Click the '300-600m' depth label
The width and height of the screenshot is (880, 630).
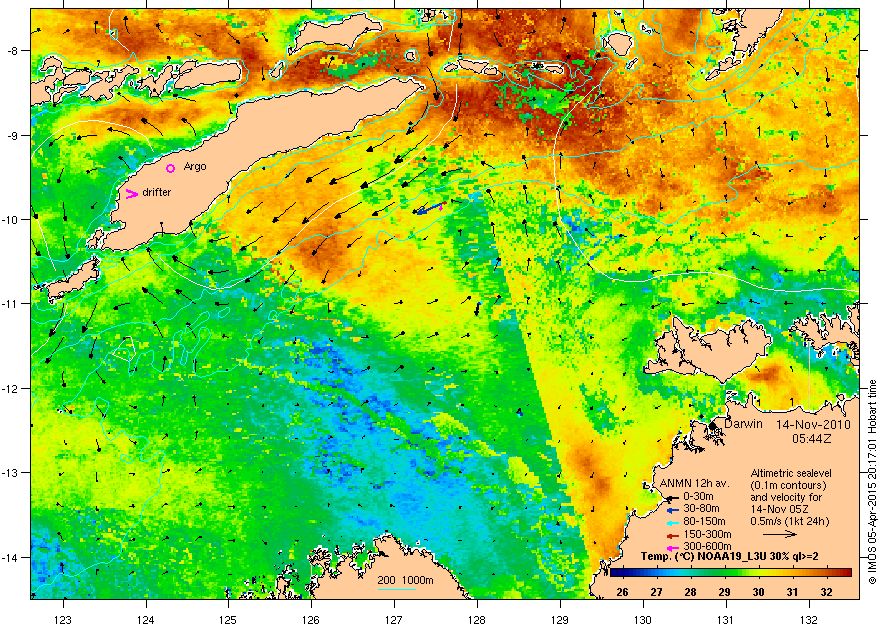(707, 546)
